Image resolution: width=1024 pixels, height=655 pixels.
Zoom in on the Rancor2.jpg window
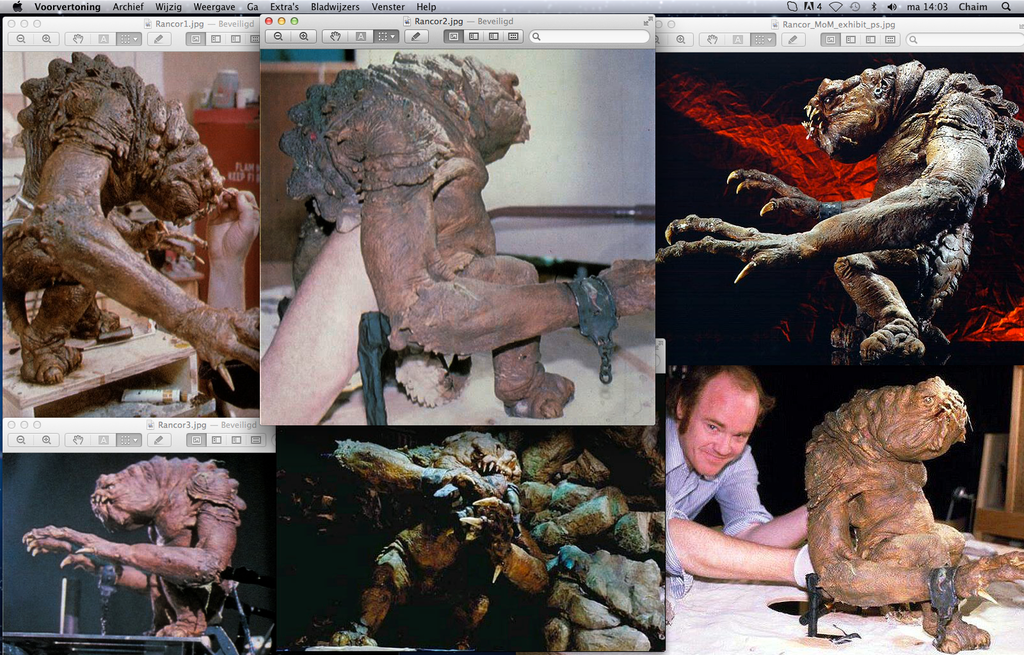(304, 37)
